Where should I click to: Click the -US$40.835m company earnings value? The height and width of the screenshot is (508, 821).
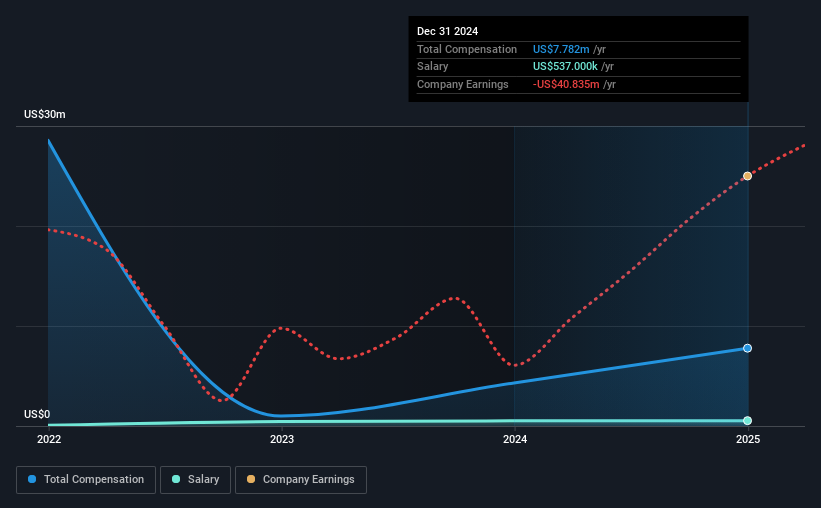click(566, 84)
